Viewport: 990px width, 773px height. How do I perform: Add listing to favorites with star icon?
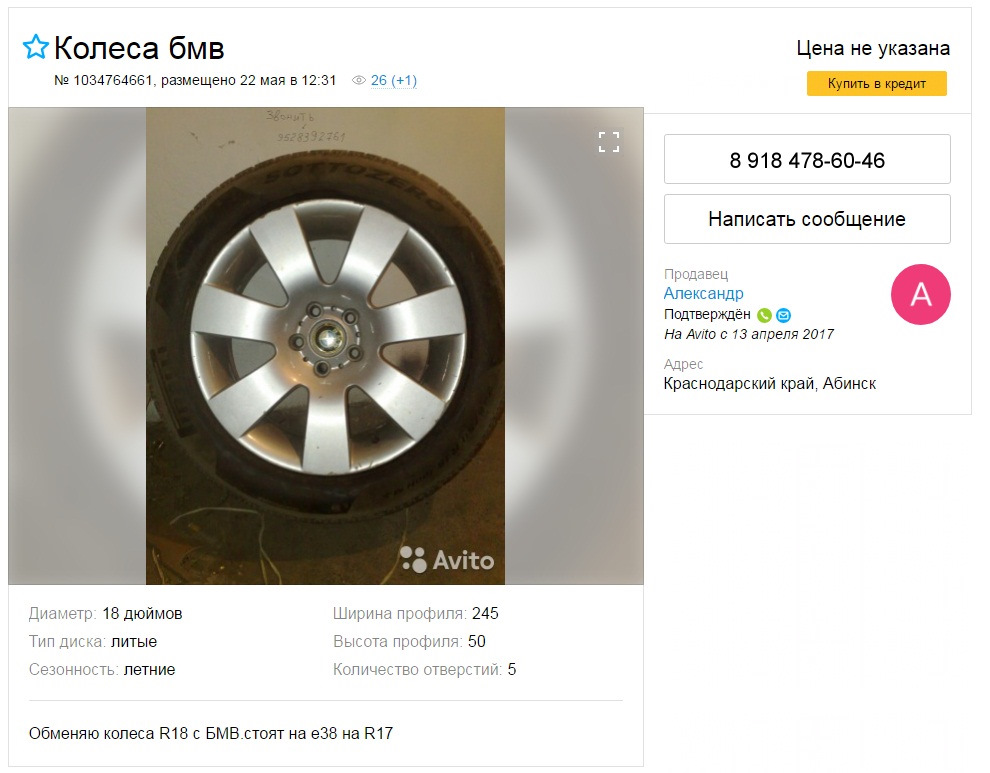35,47
